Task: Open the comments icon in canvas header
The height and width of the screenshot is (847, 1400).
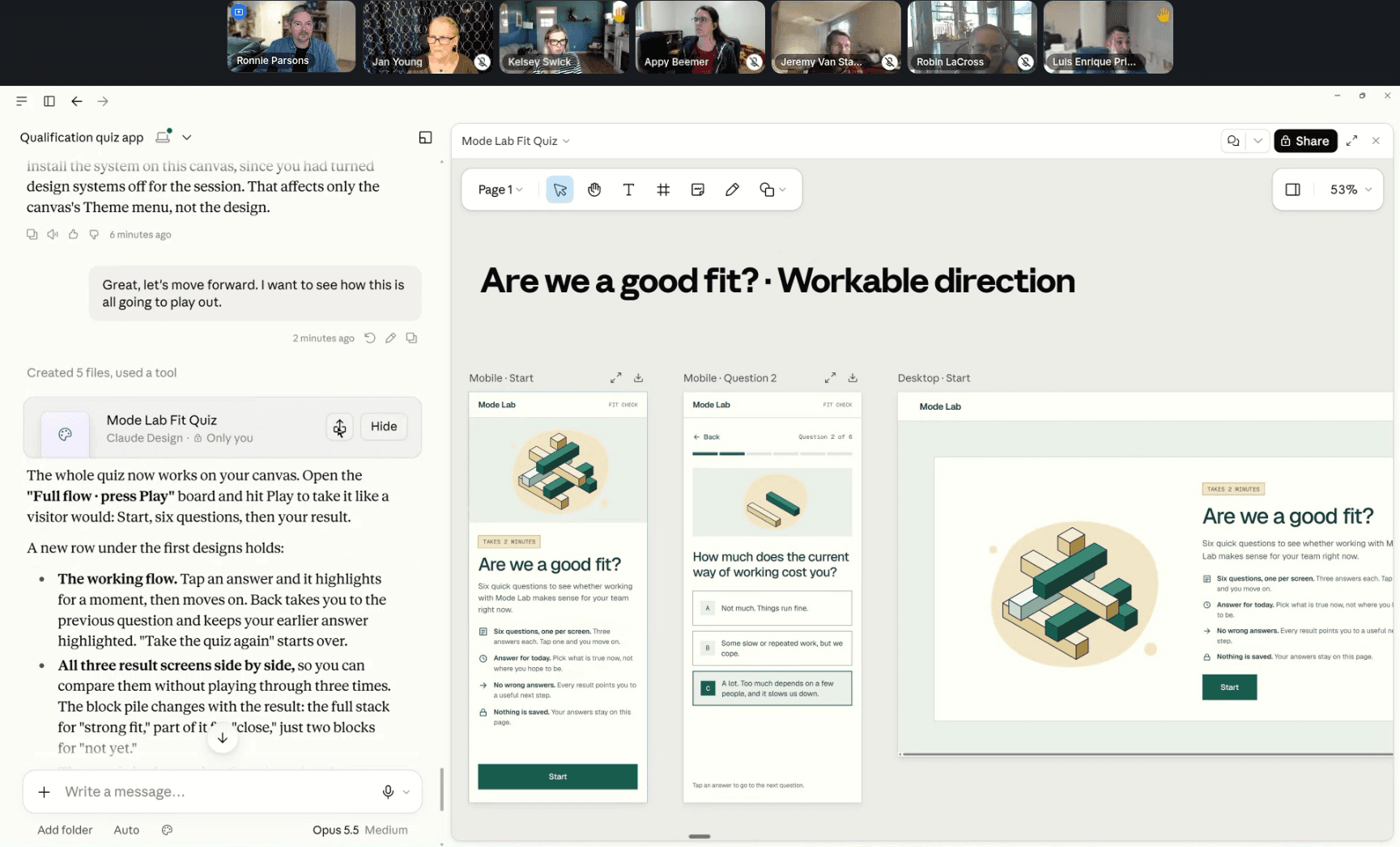Action: 1233,141
